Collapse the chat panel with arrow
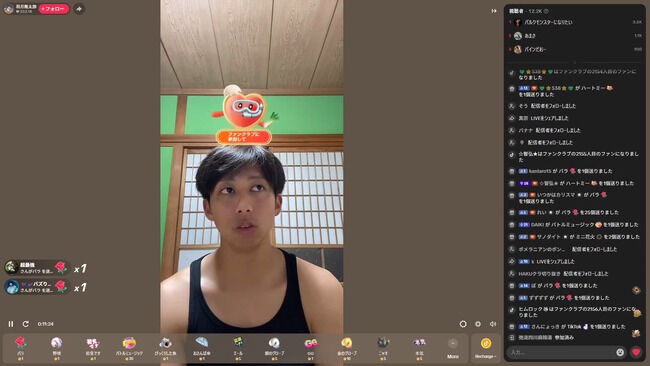 [x=494, y=11]
